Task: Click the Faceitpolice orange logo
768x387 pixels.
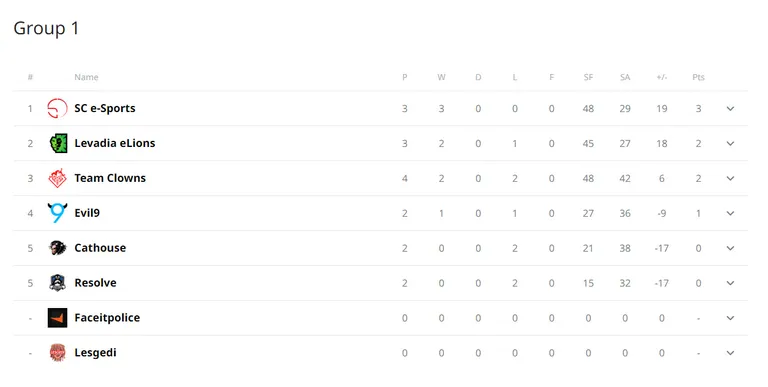Action: 57,318
